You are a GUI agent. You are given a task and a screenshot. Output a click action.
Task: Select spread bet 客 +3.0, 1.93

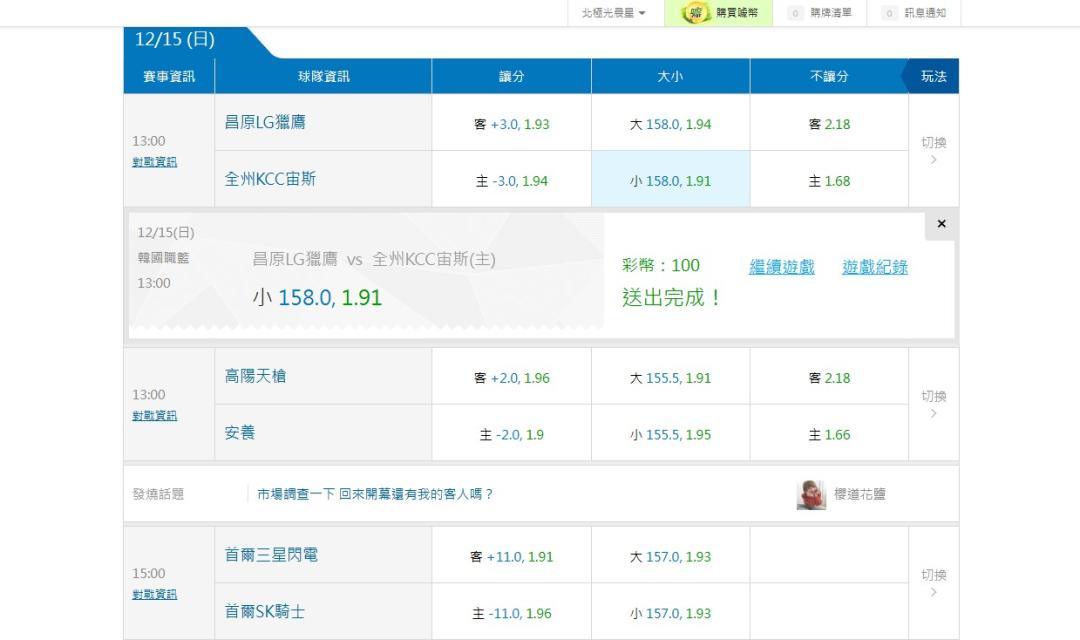click(511, 124)
